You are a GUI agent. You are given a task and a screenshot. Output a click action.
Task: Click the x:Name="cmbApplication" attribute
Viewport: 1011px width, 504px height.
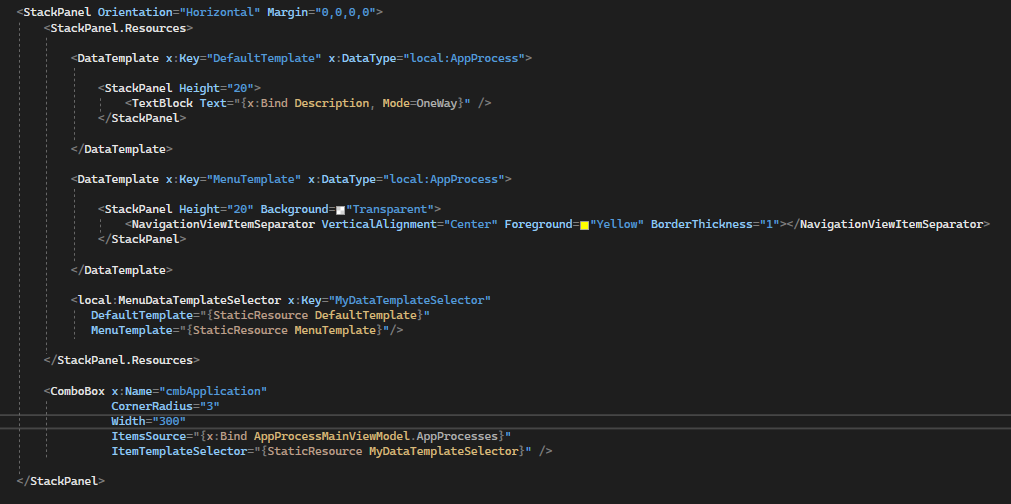pos(189,391)
